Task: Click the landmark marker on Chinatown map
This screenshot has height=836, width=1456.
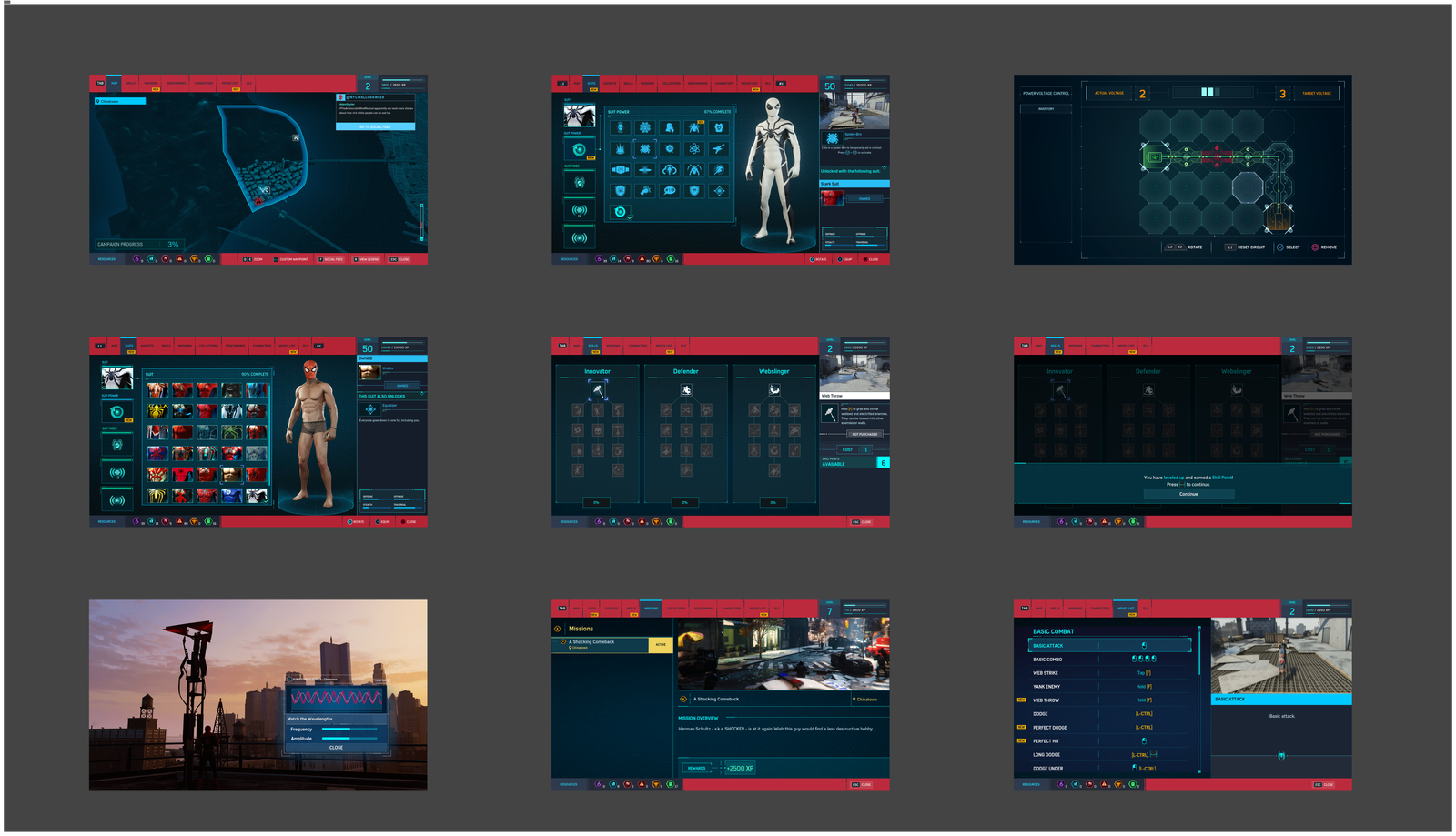Action: coord(296,137)
